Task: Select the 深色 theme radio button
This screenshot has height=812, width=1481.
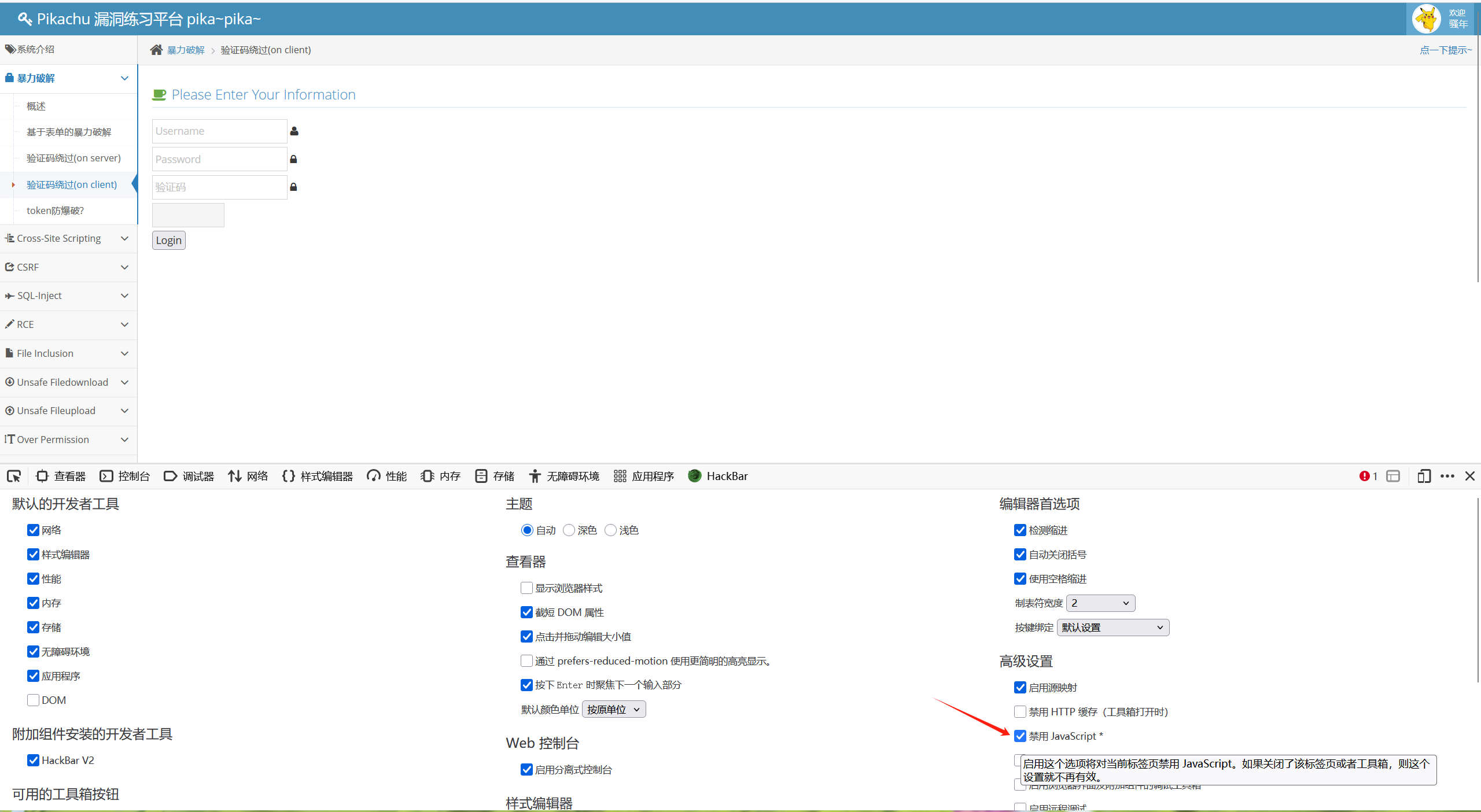Action: point(569,530)
